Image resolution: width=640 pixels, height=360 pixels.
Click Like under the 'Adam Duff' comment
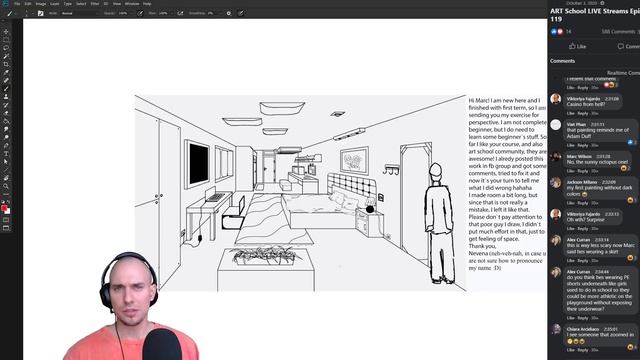click(x=570, y=145)
